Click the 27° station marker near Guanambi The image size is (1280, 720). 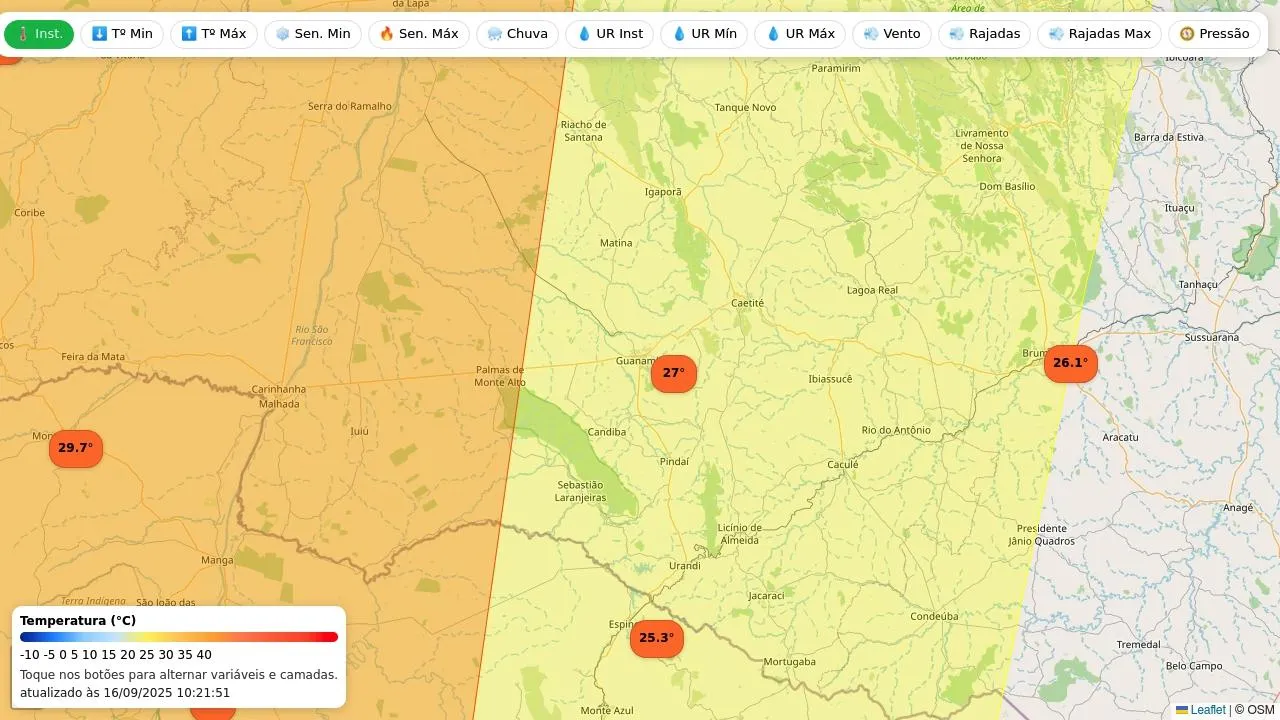tap(674, 373)
